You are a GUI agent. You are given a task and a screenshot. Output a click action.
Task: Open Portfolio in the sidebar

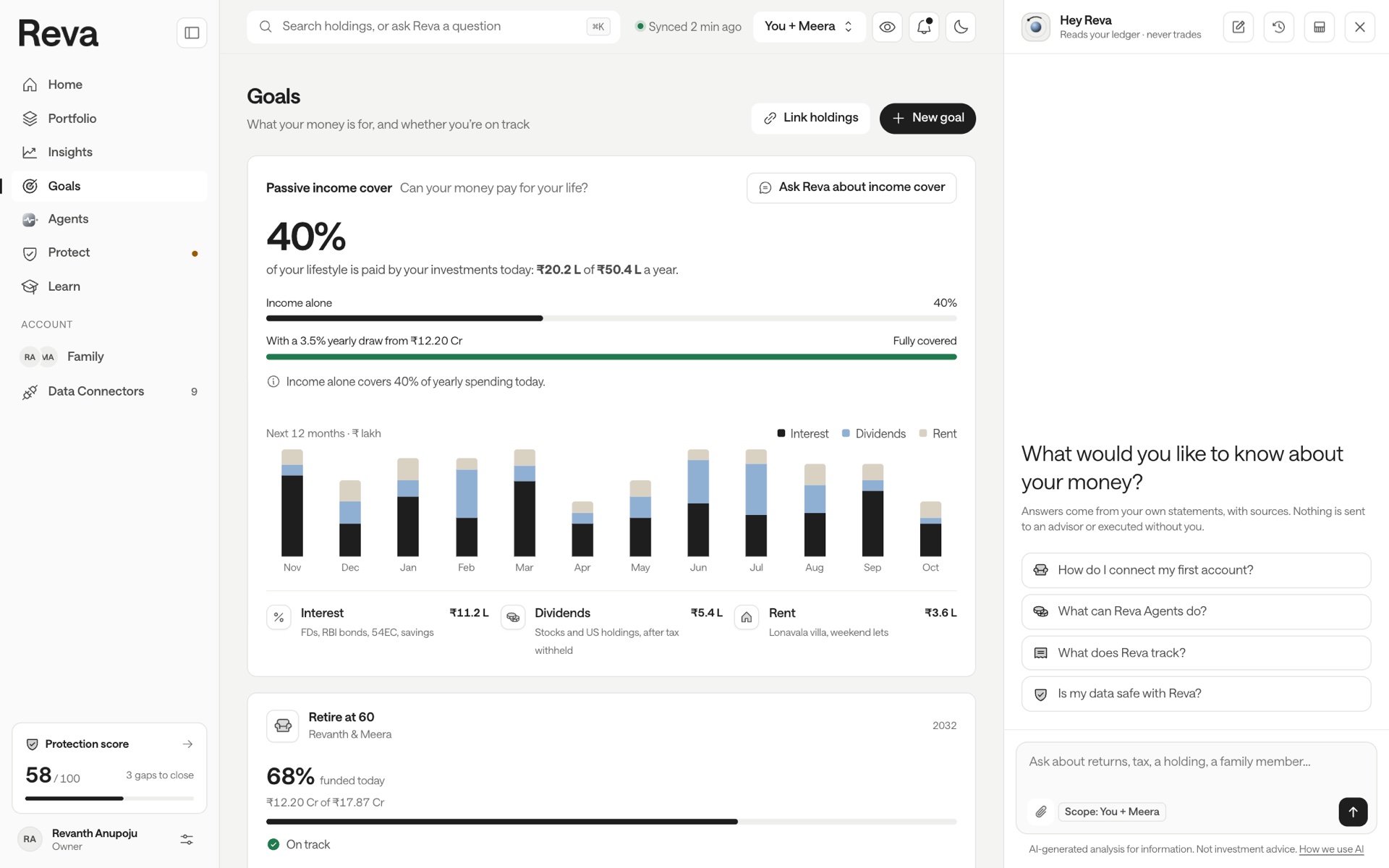[109, 119]
